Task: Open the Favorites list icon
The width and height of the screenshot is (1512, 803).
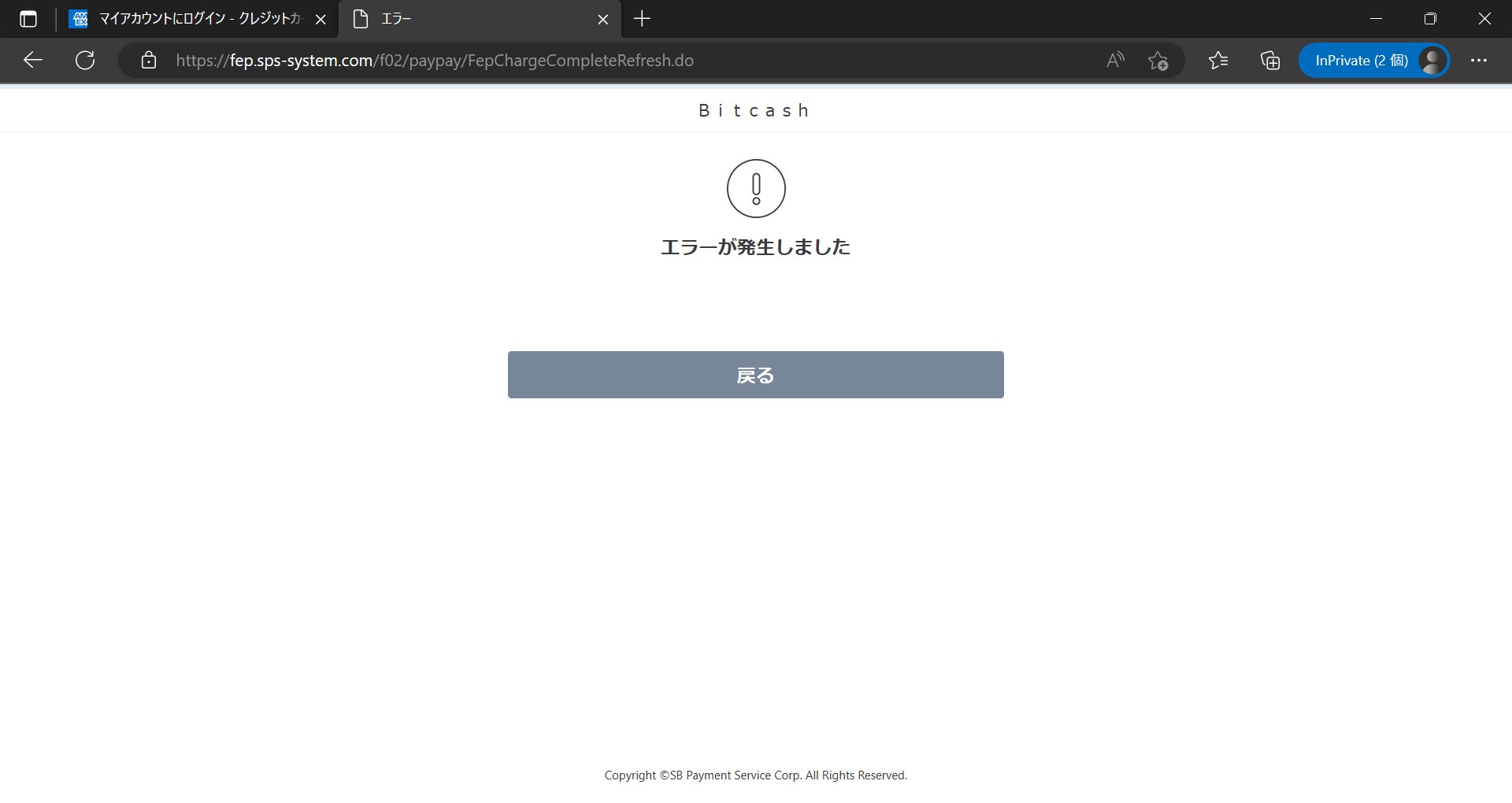Action: tap(1218, 60)
